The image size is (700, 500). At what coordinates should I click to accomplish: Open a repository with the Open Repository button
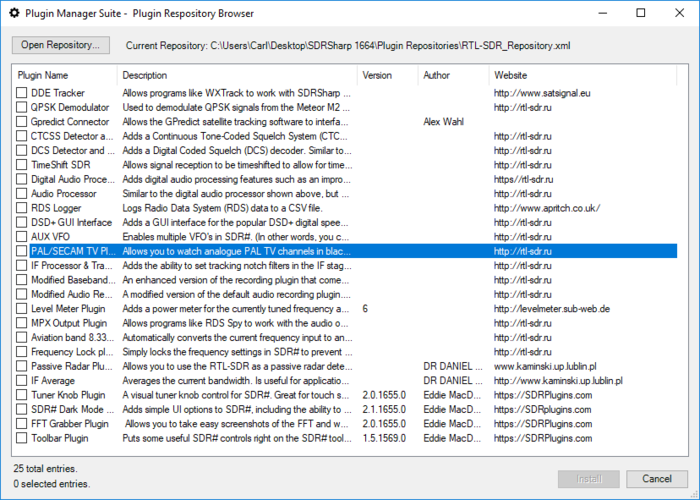pos(61,45)
